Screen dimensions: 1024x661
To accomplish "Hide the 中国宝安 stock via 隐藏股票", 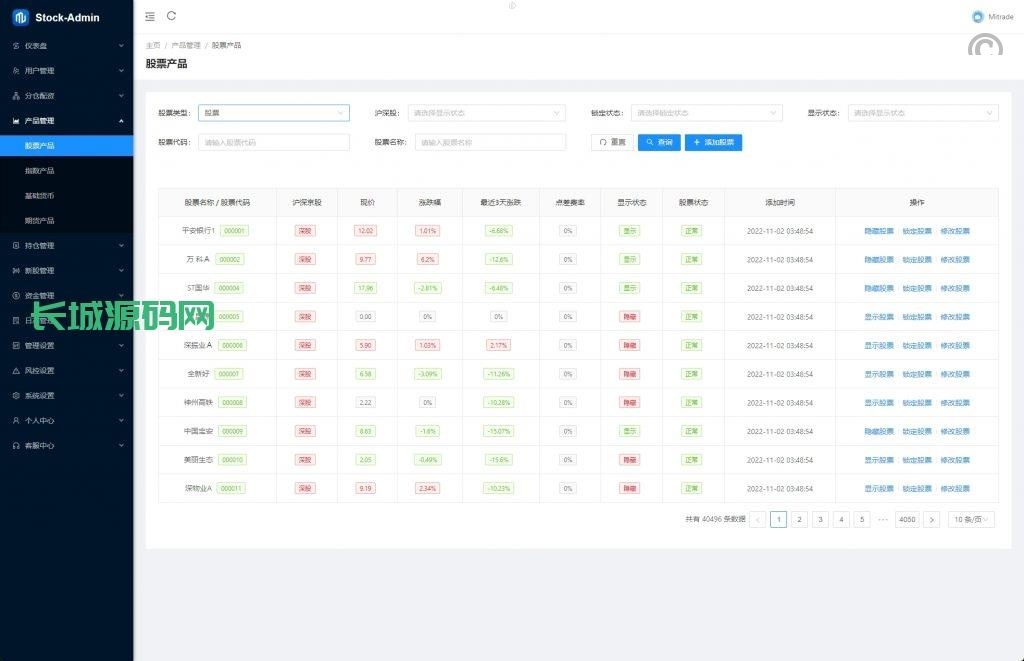I will click(x=879, y=432).
